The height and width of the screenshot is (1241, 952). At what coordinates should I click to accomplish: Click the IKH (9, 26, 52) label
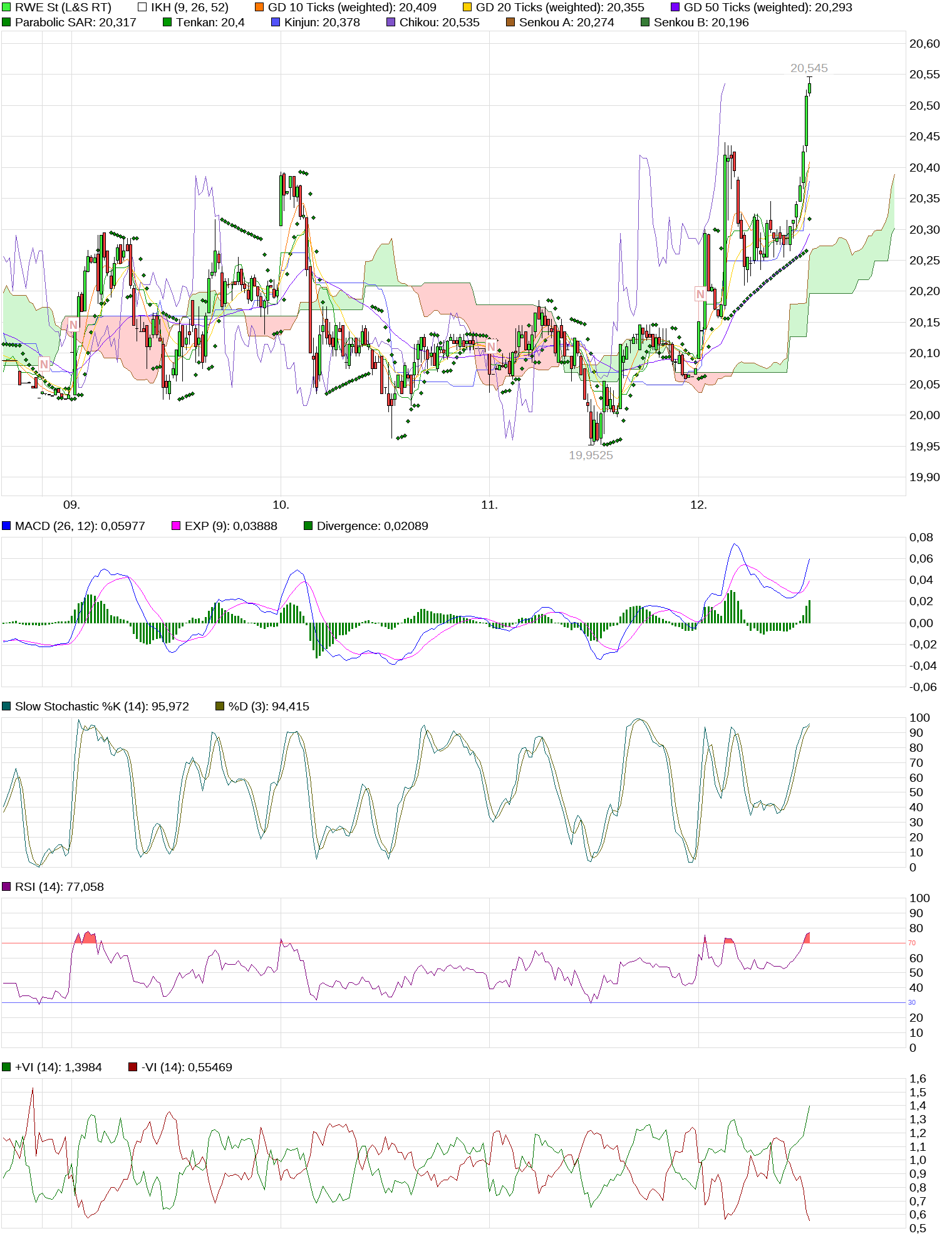(x=190, y=8)
